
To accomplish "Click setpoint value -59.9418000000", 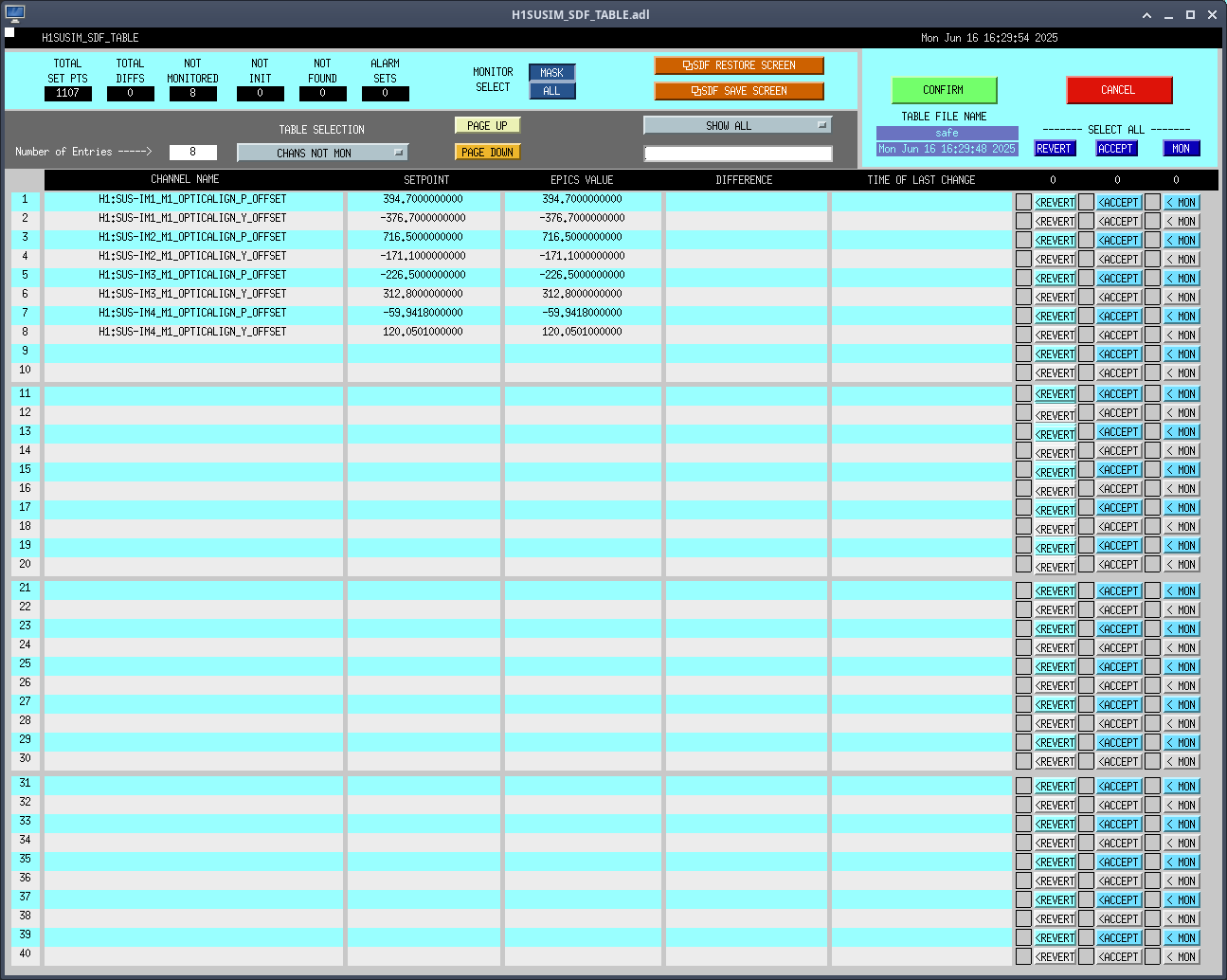I will (x=424, y=314).
